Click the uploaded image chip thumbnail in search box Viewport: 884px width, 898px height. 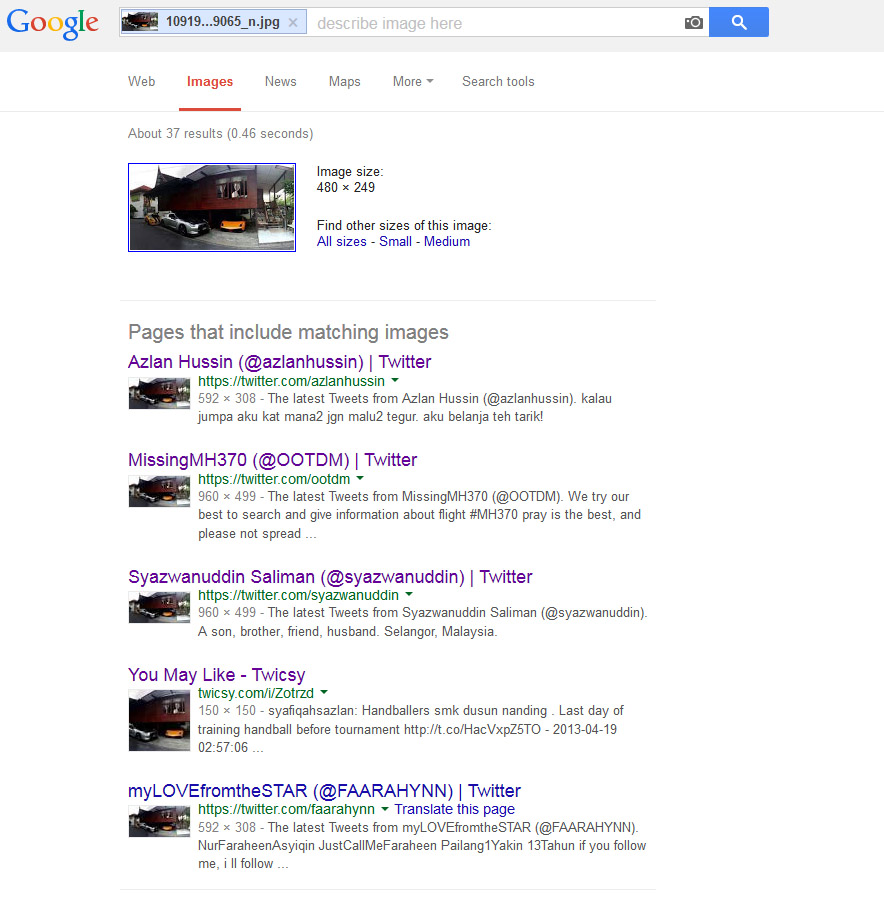(140, 22)
